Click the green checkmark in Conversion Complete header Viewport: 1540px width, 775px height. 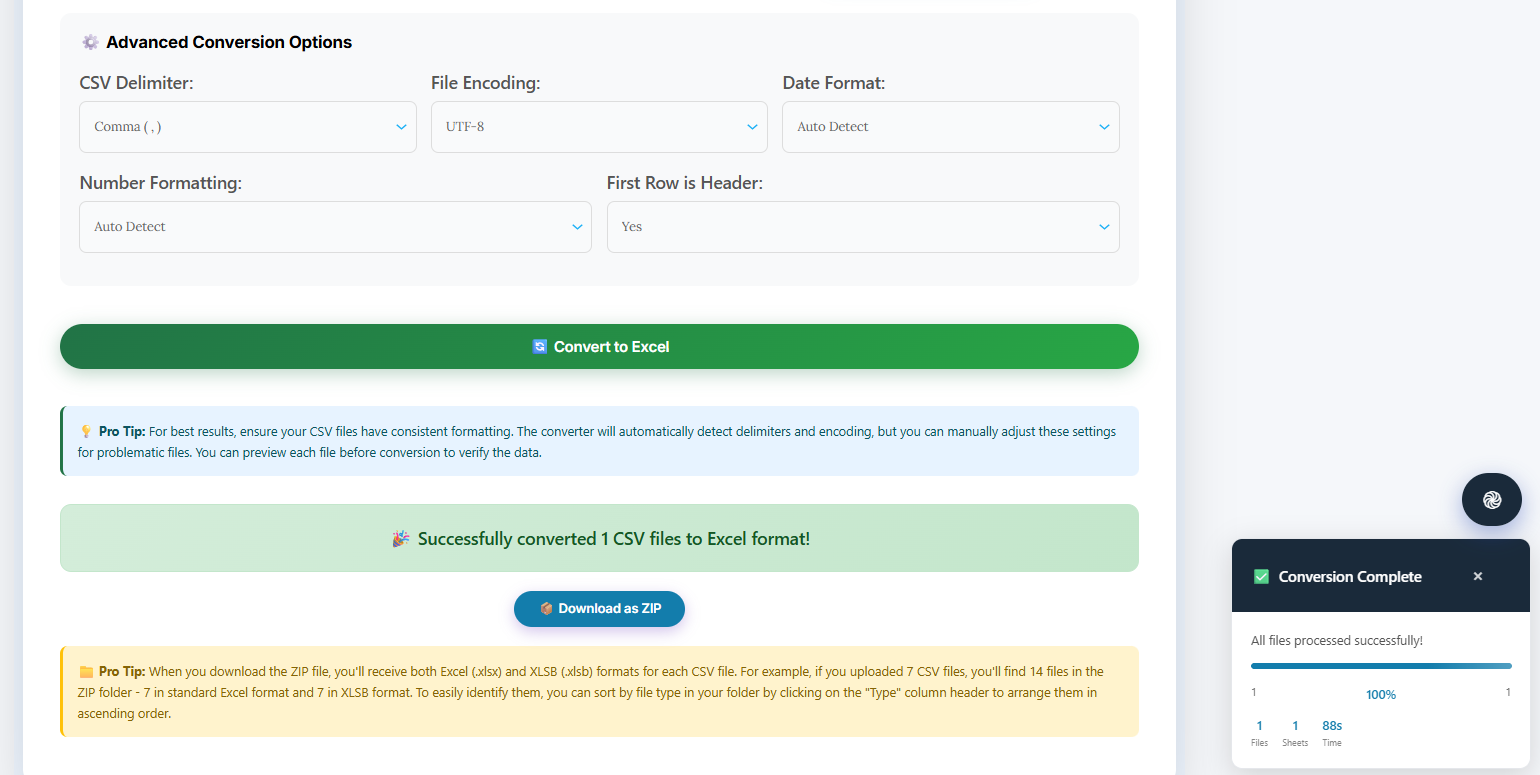click(1261, 577)
